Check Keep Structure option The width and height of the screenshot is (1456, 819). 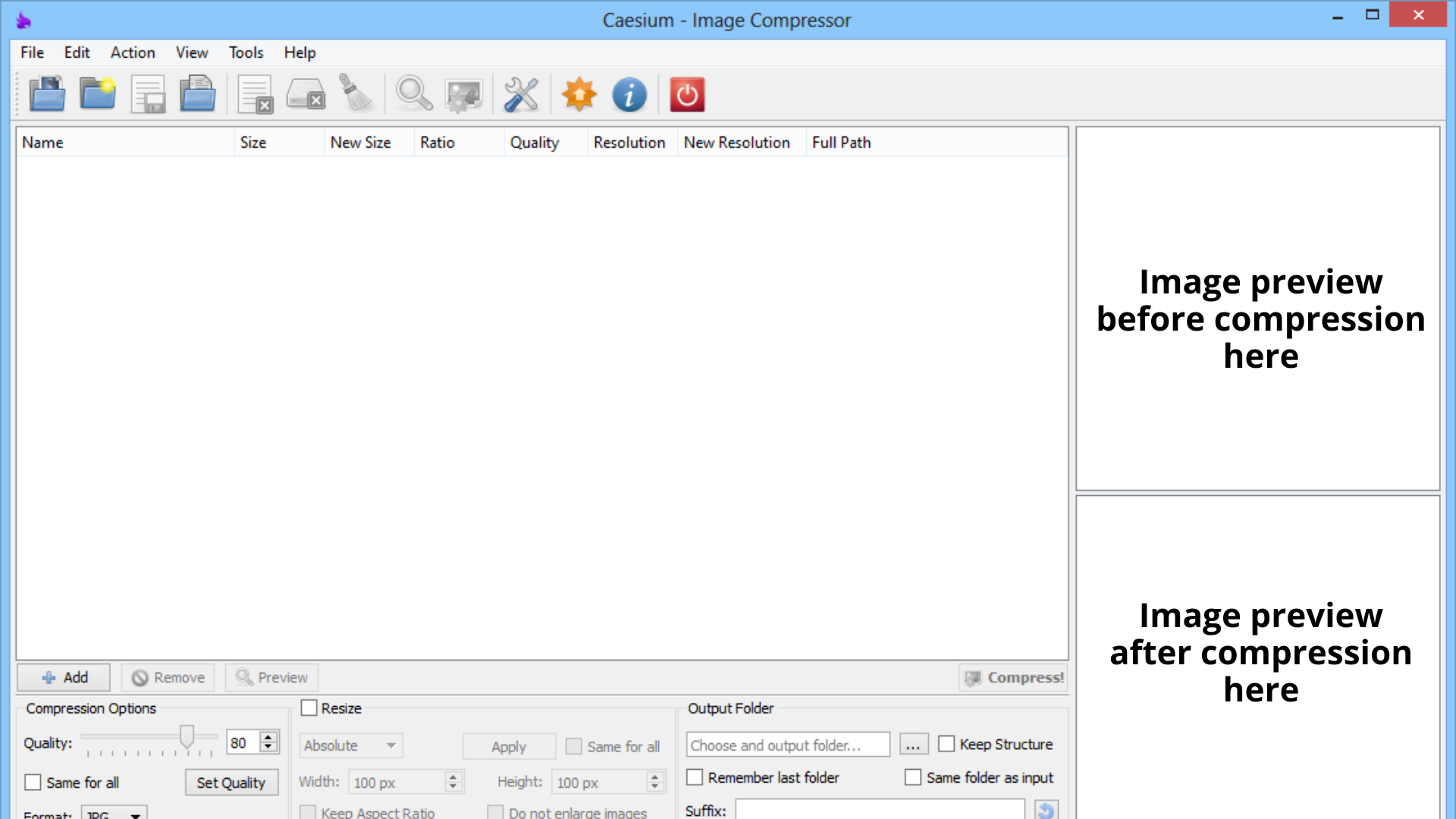946,744
